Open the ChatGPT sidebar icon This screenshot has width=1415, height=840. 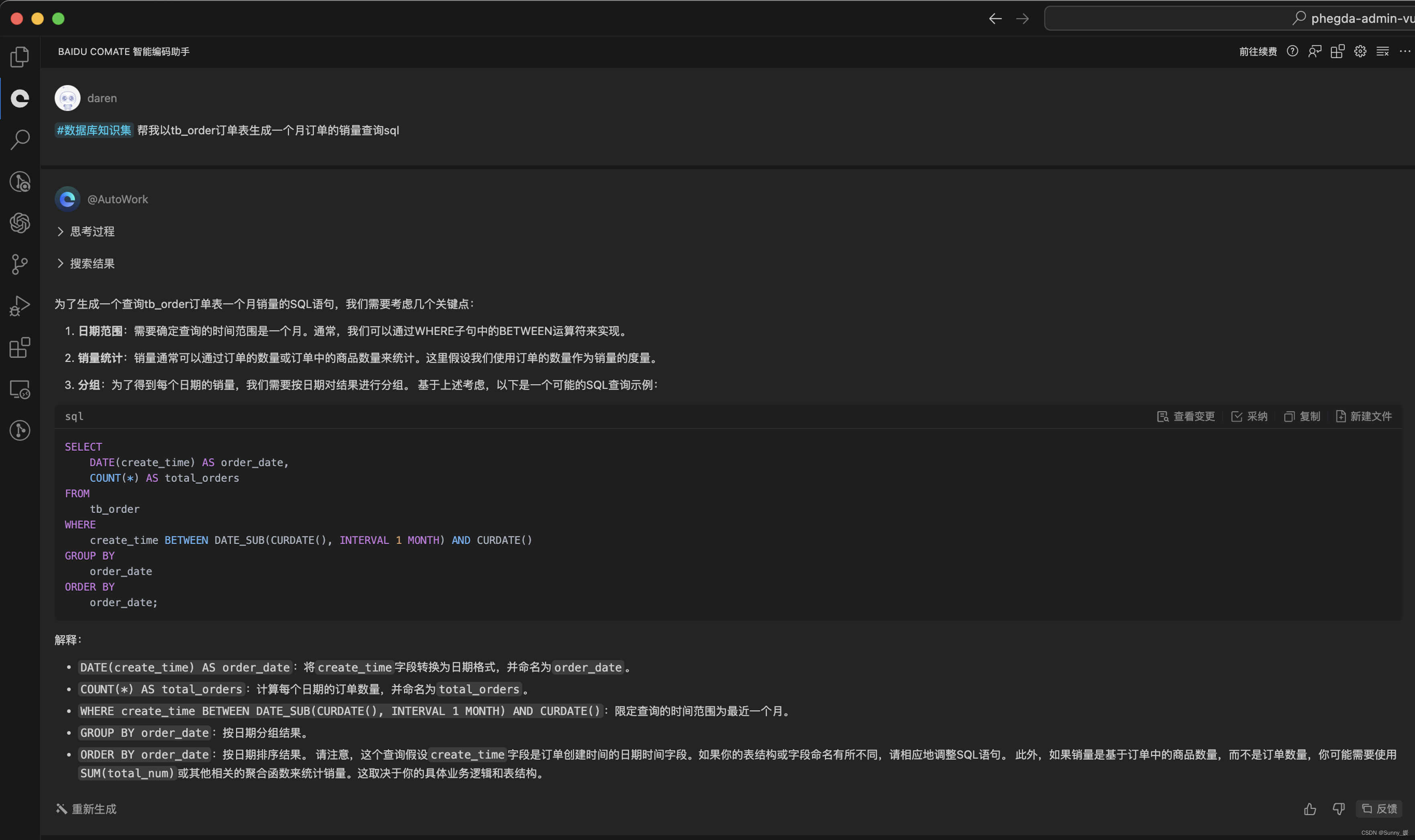pos(20,222)
